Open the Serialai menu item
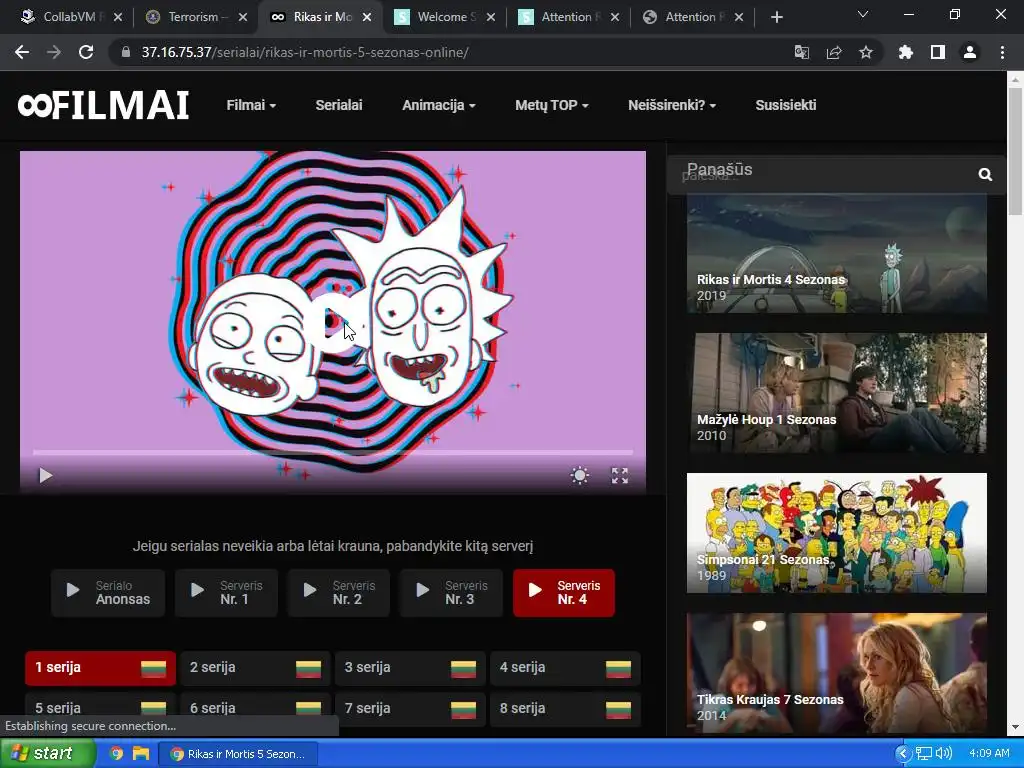Viewport: 1024px width, 768px height. click(338, 105)
